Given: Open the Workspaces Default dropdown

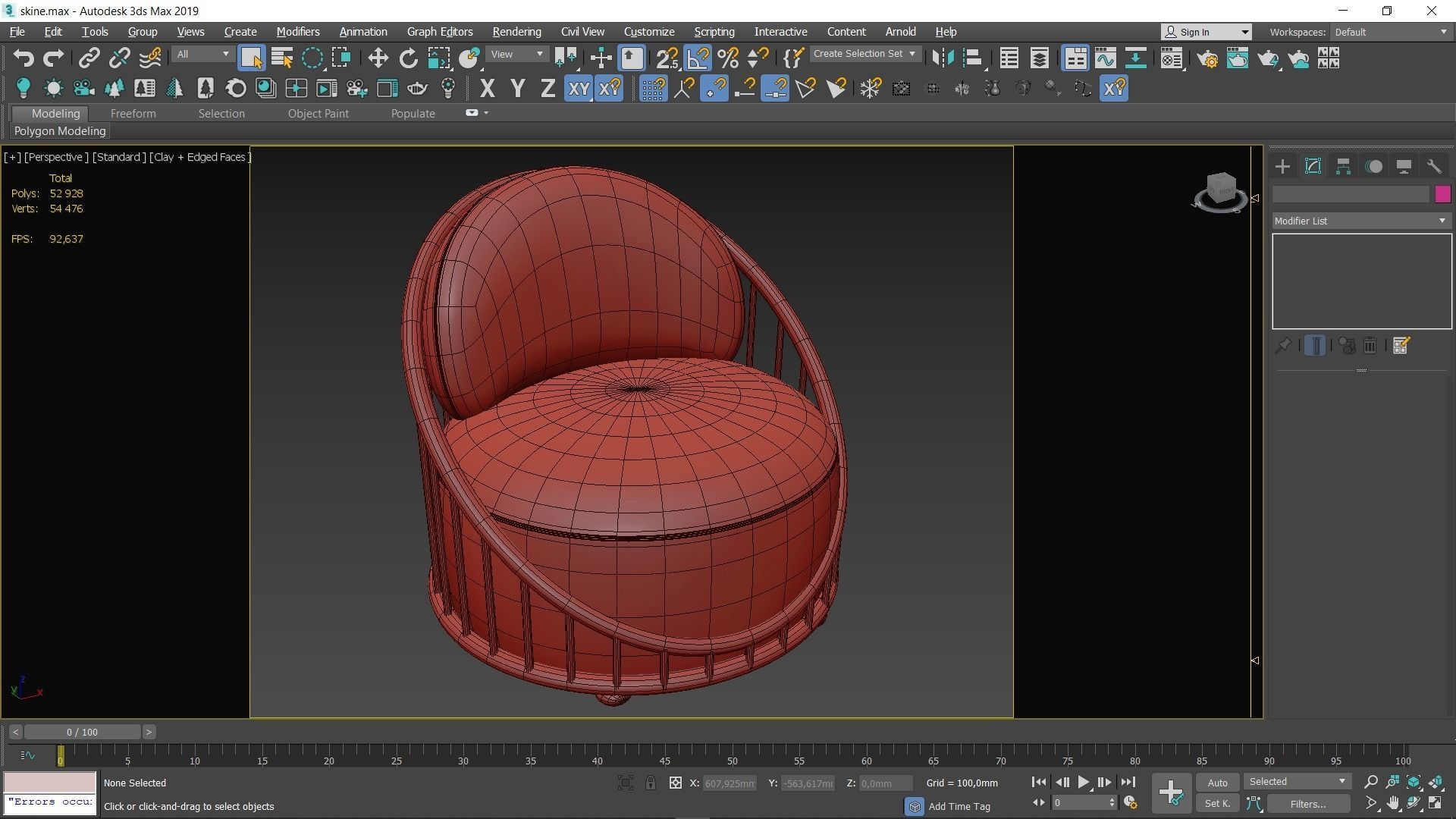Looking at the screenshot, I should point(1390,32).
